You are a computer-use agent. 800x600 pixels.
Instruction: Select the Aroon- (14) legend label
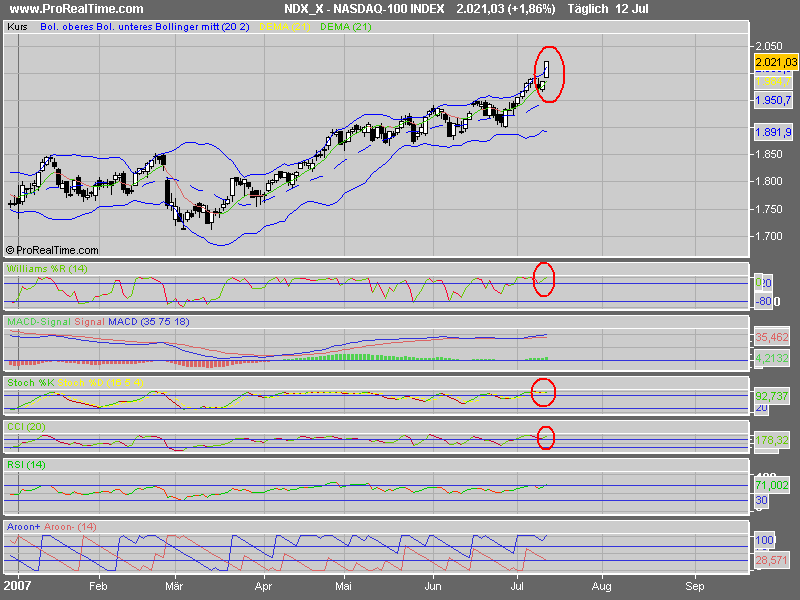(x=70, y=527)
